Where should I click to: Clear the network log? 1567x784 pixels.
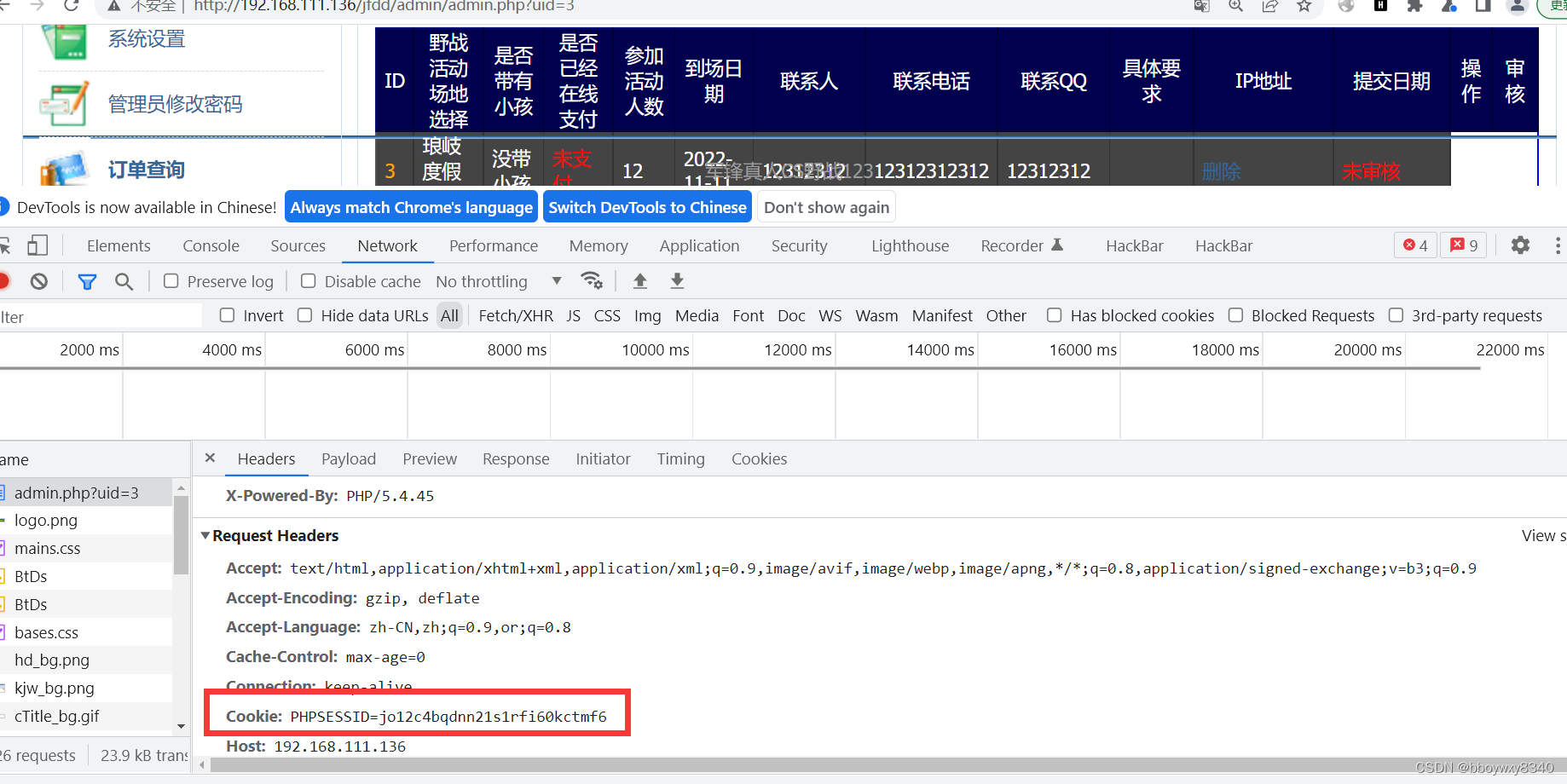tap(39, 281)
